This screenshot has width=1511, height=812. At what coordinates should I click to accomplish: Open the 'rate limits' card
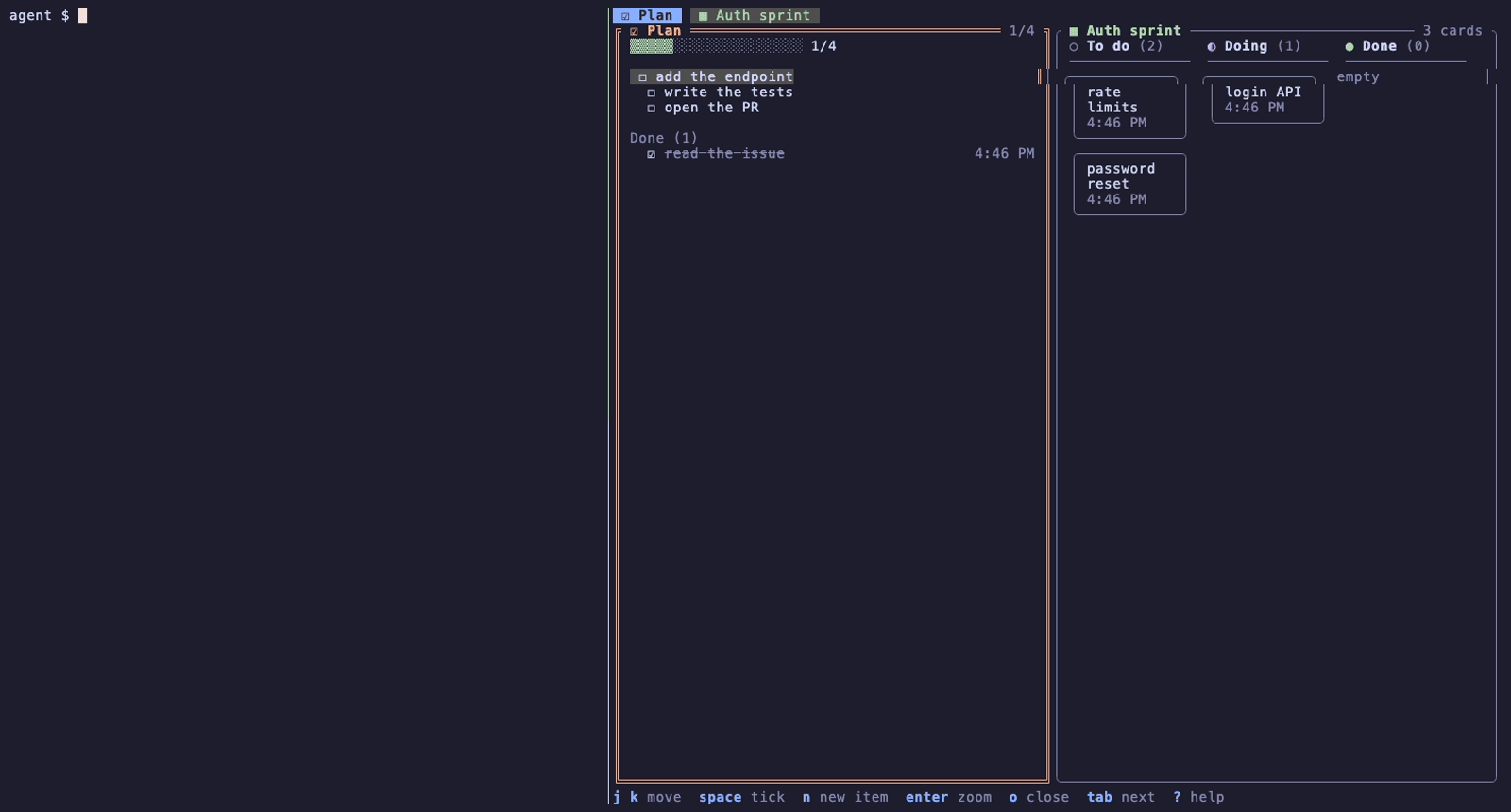click(x=1129, y=108)
